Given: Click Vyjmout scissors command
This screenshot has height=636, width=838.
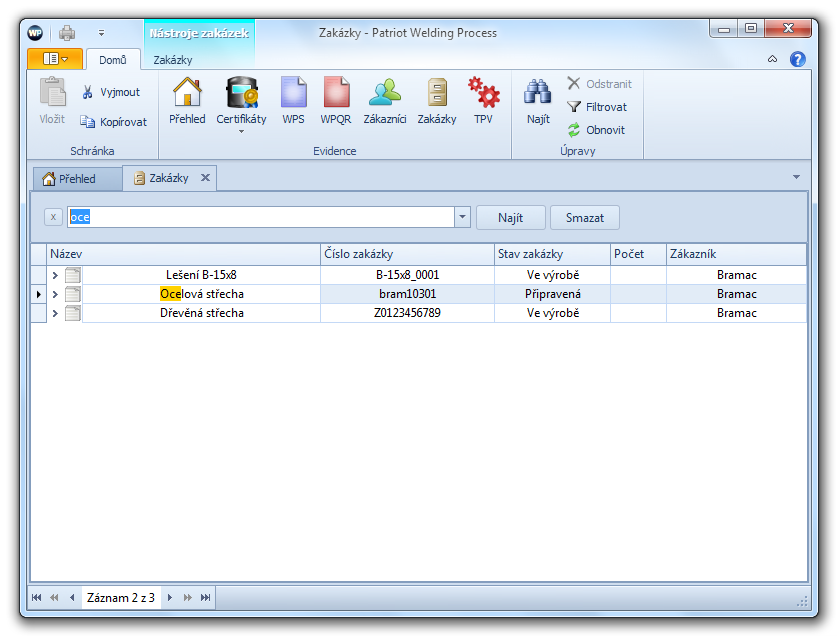Looking at the screenshot, I should point(111,92).
